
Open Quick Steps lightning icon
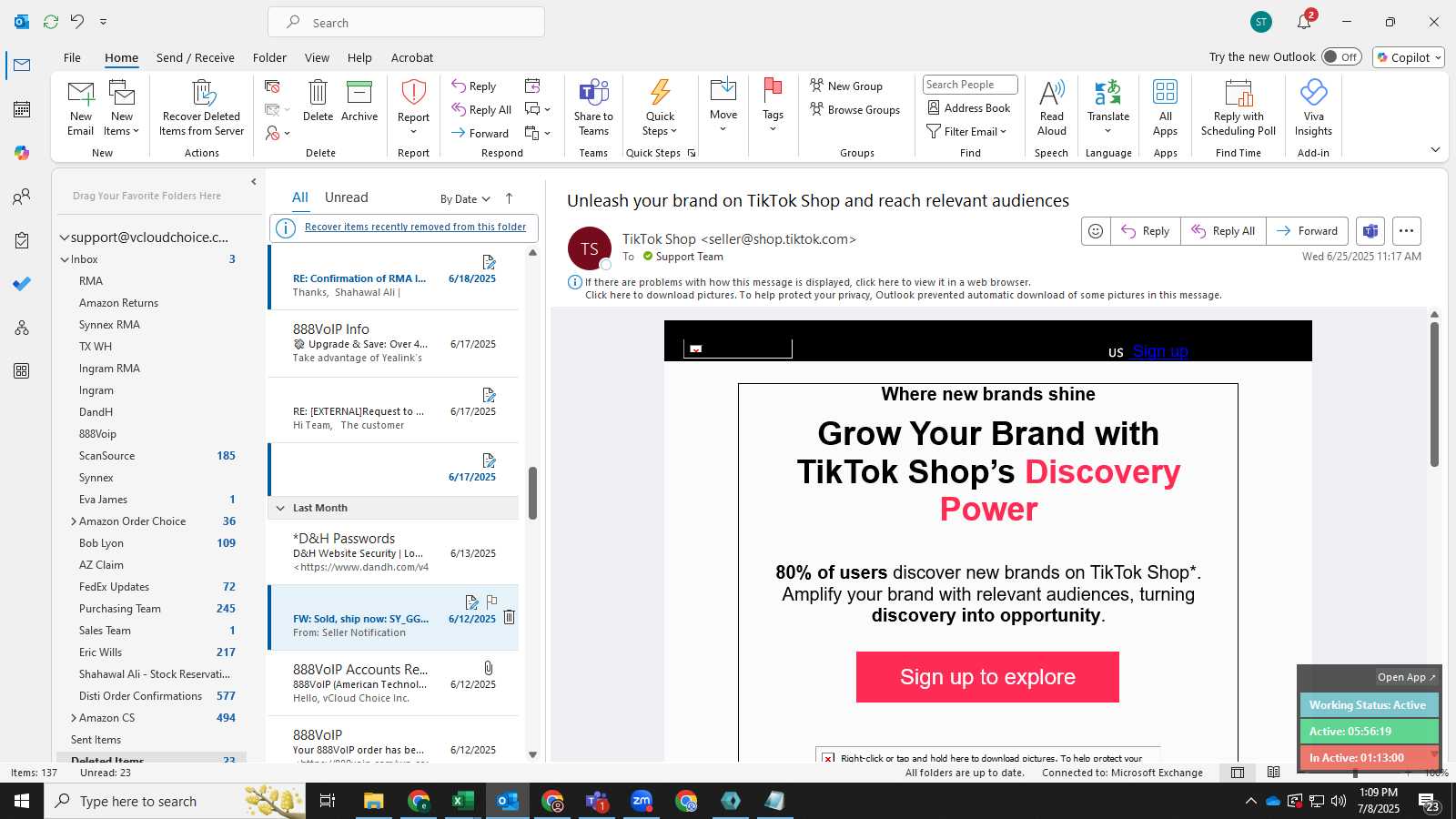pos(660,93)
